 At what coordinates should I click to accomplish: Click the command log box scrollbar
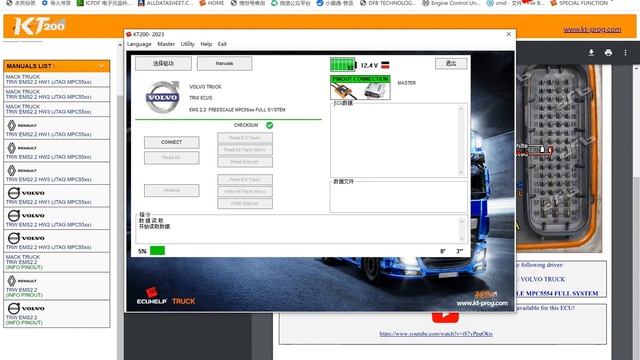point(462,229)
